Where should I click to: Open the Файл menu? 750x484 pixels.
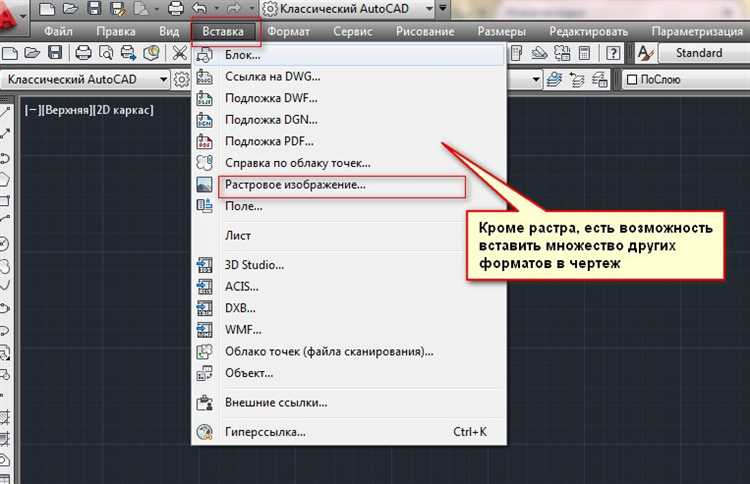(x=58, y=32)
